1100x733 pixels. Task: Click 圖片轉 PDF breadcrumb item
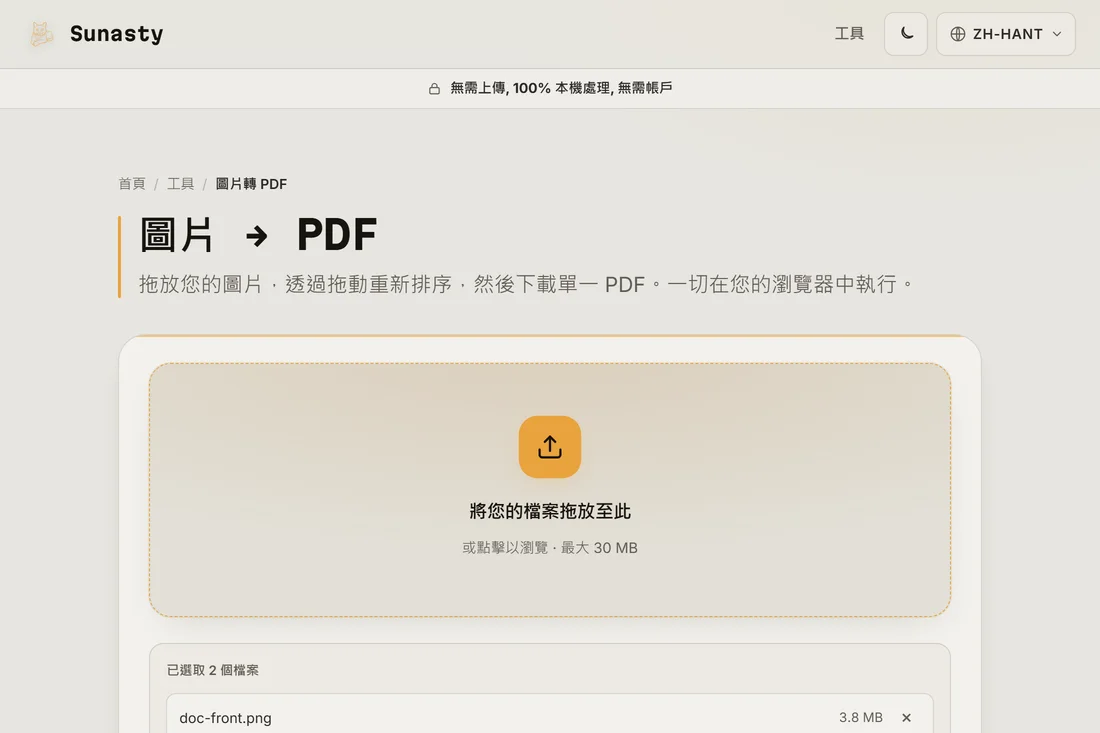click(x=251, y=184)
